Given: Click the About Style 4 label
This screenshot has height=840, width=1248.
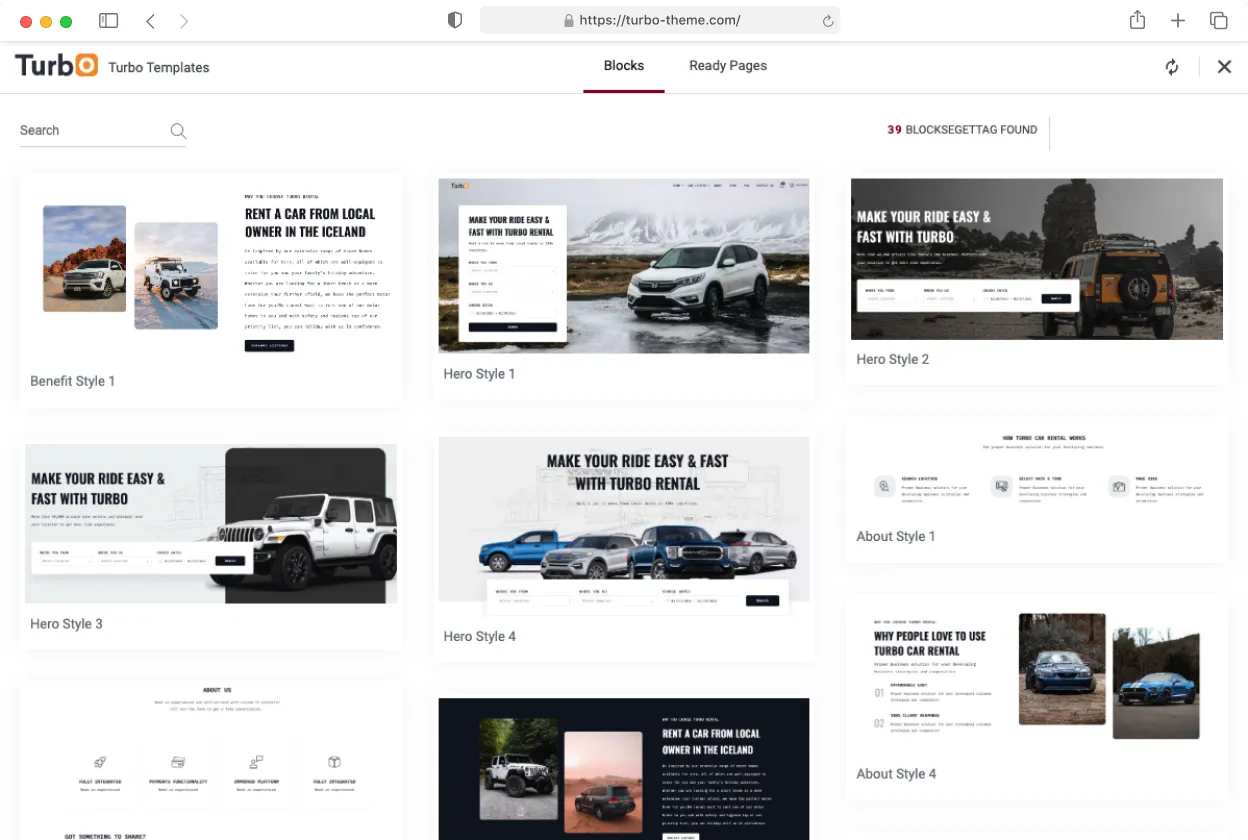Looking at the screenshot, I should (897, 774).
